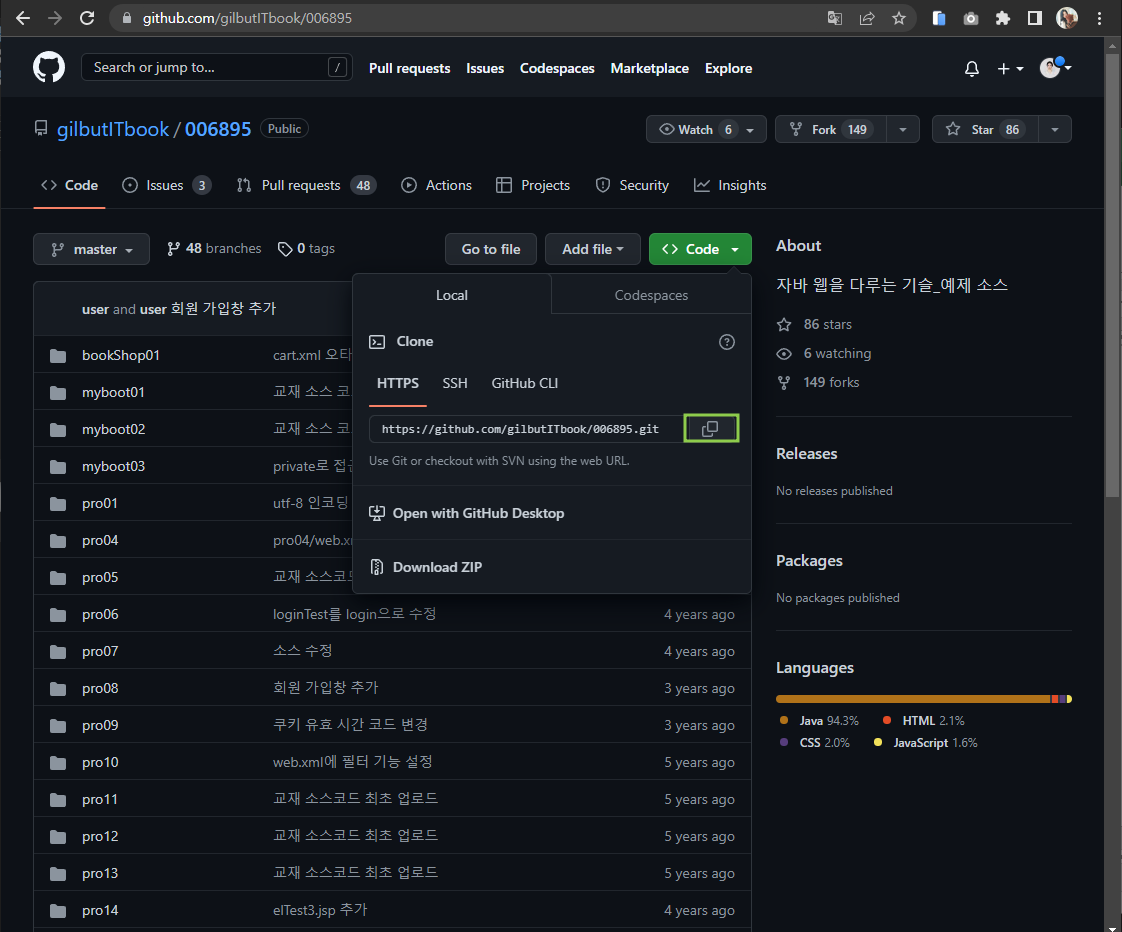Screen dimensions: 1122x932
Task: Open the Insights tab
Action: [730, 185]
